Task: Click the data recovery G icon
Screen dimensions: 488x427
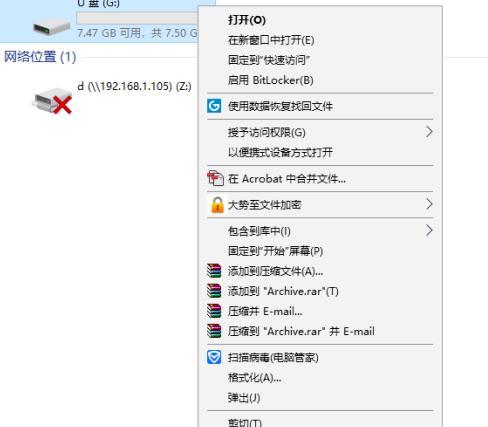Action: (x=214, y=106)
